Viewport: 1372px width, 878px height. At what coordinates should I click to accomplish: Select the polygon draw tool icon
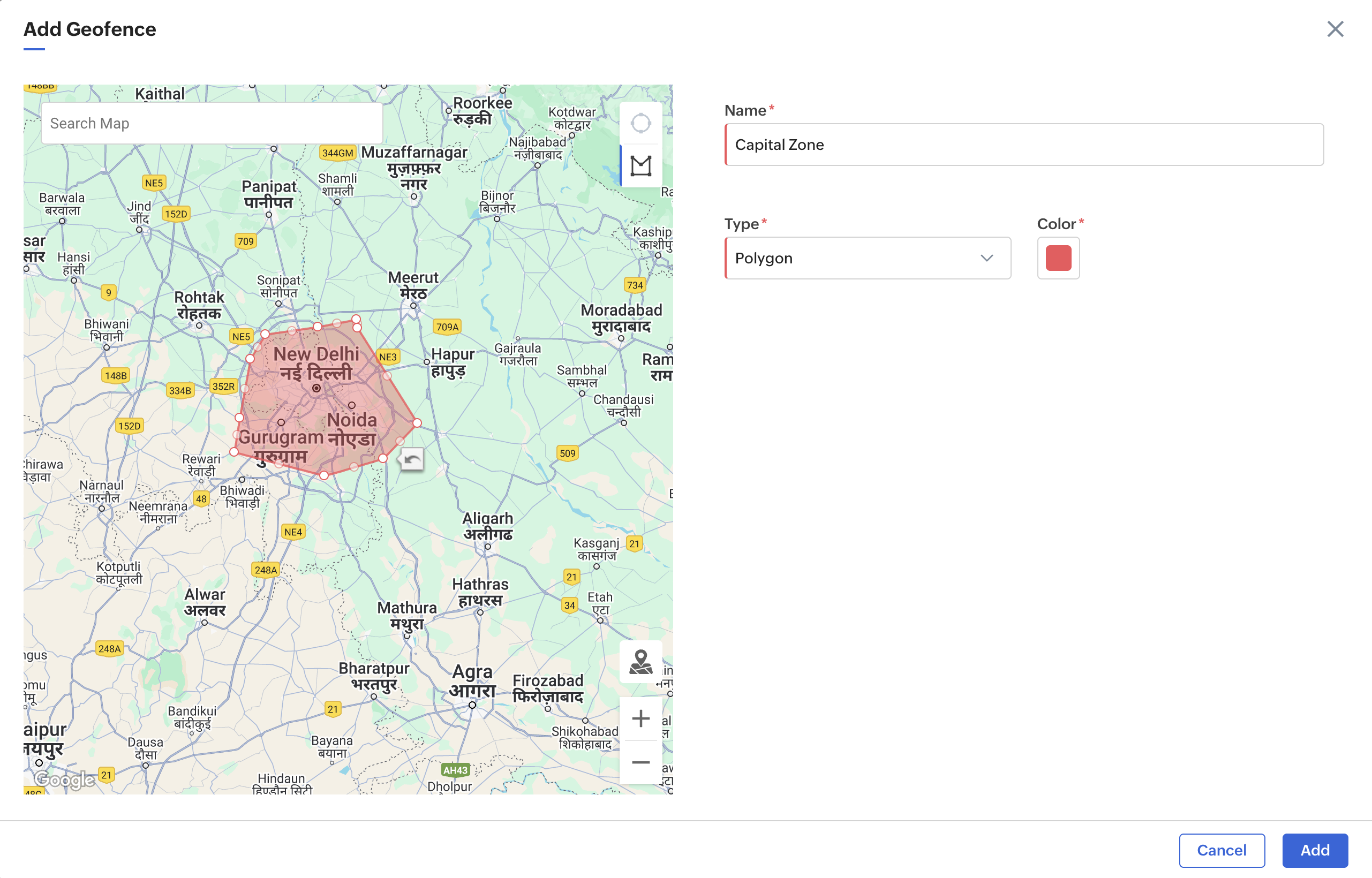(x=640, y=166)
